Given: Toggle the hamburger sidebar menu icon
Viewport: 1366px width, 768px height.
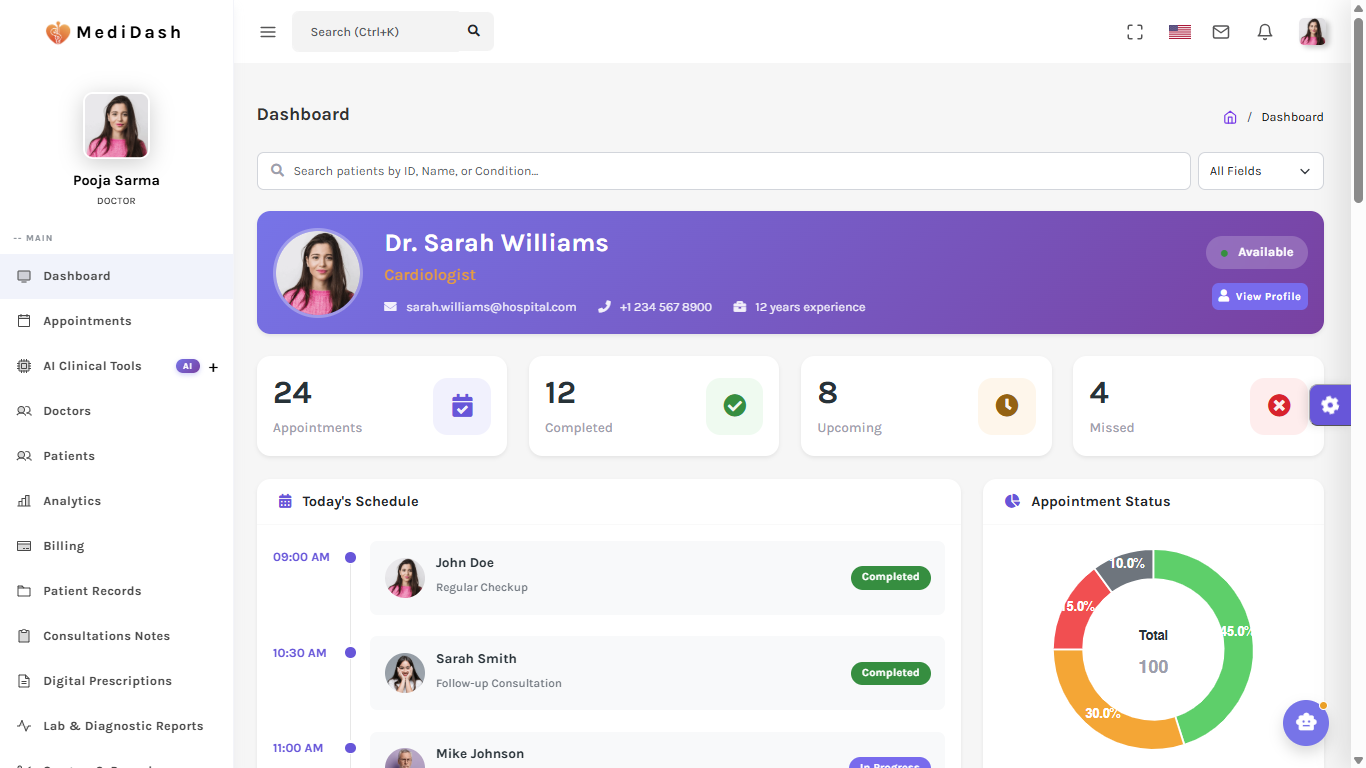Looking at the screenshot, I should click(x=268, y=32).
